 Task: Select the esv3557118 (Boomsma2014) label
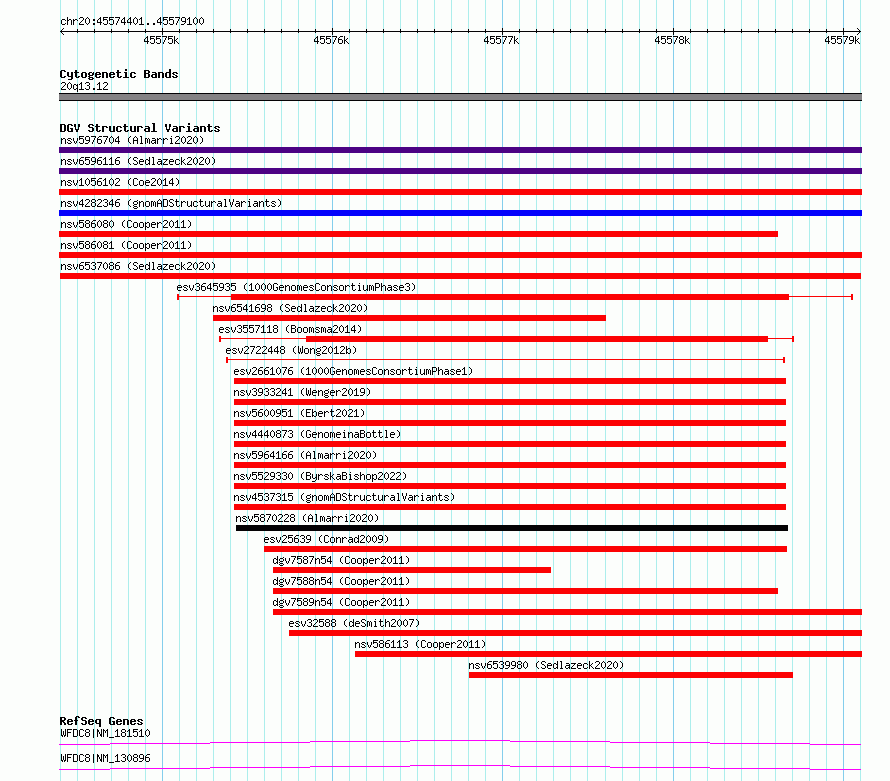290,329
